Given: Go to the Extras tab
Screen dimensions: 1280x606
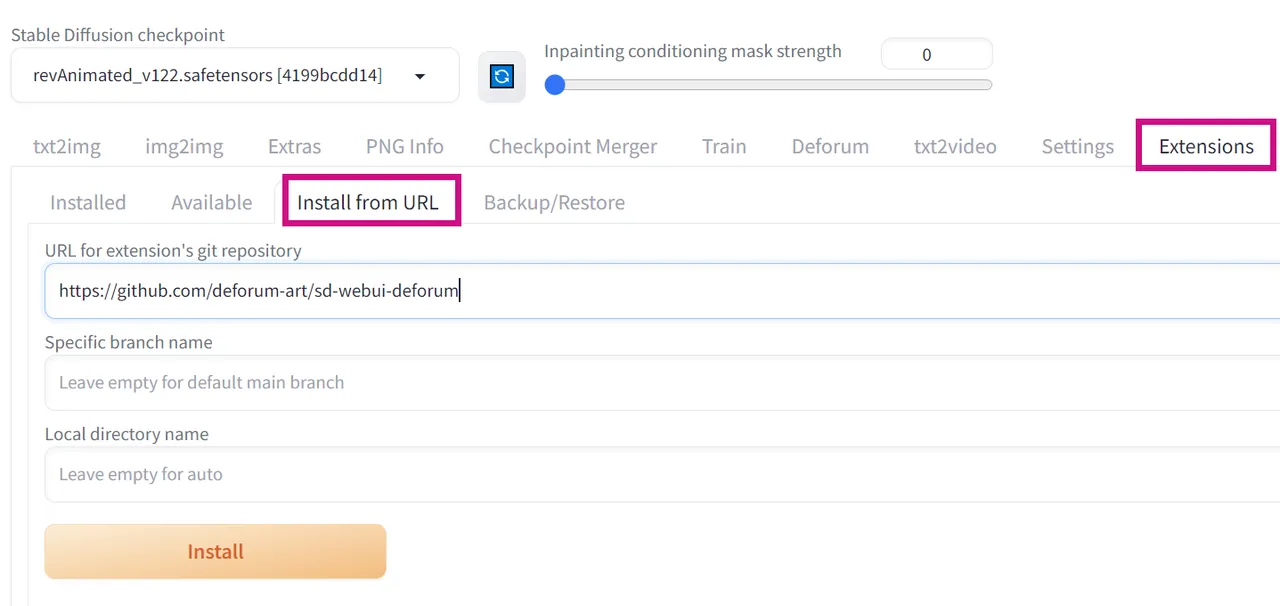Looking at the screenshot, I should [294, 146].
